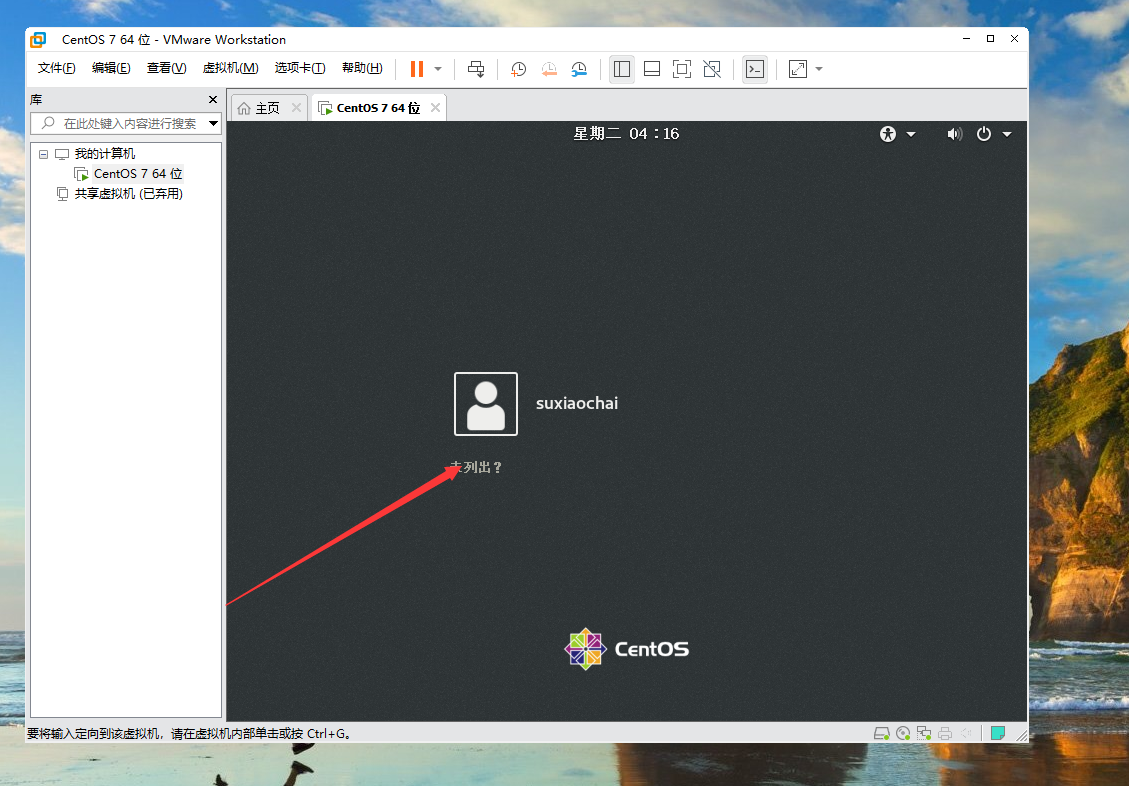Open the power options dropdown beside pause

[438, 69]
